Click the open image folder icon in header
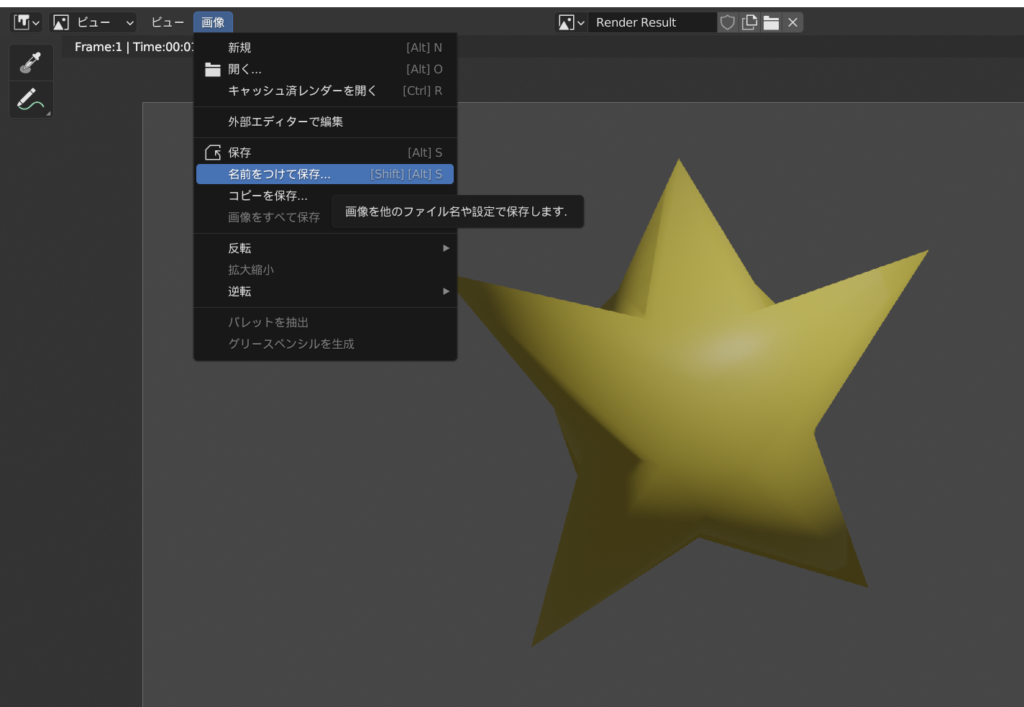This screenshot has width=1024, height=707. coord(771,22)
